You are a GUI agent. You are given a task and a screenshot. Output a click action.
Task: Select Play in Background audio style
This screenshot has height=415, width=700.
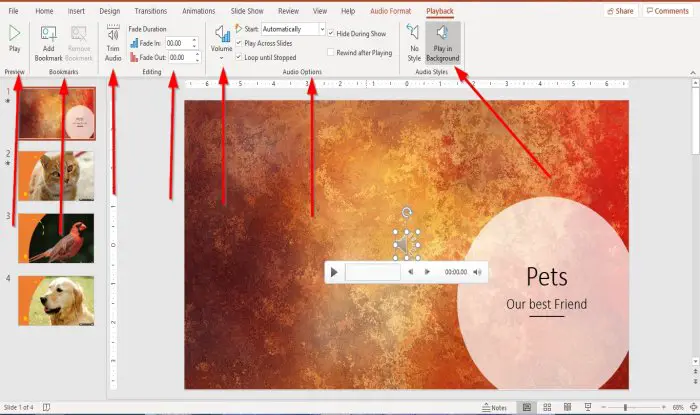442,43
